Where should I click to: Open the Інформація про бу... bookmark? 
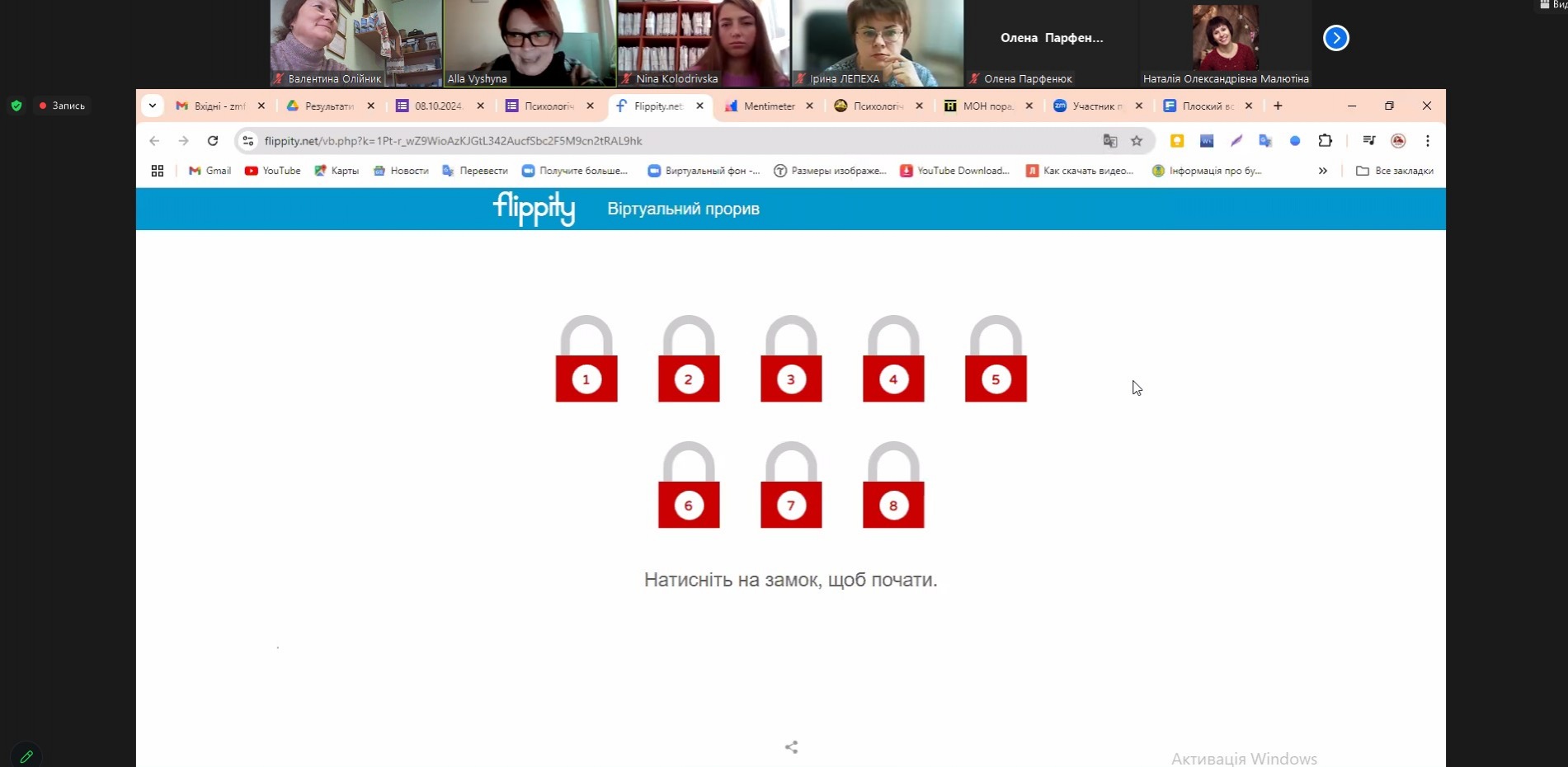(x=1207, y=171)
